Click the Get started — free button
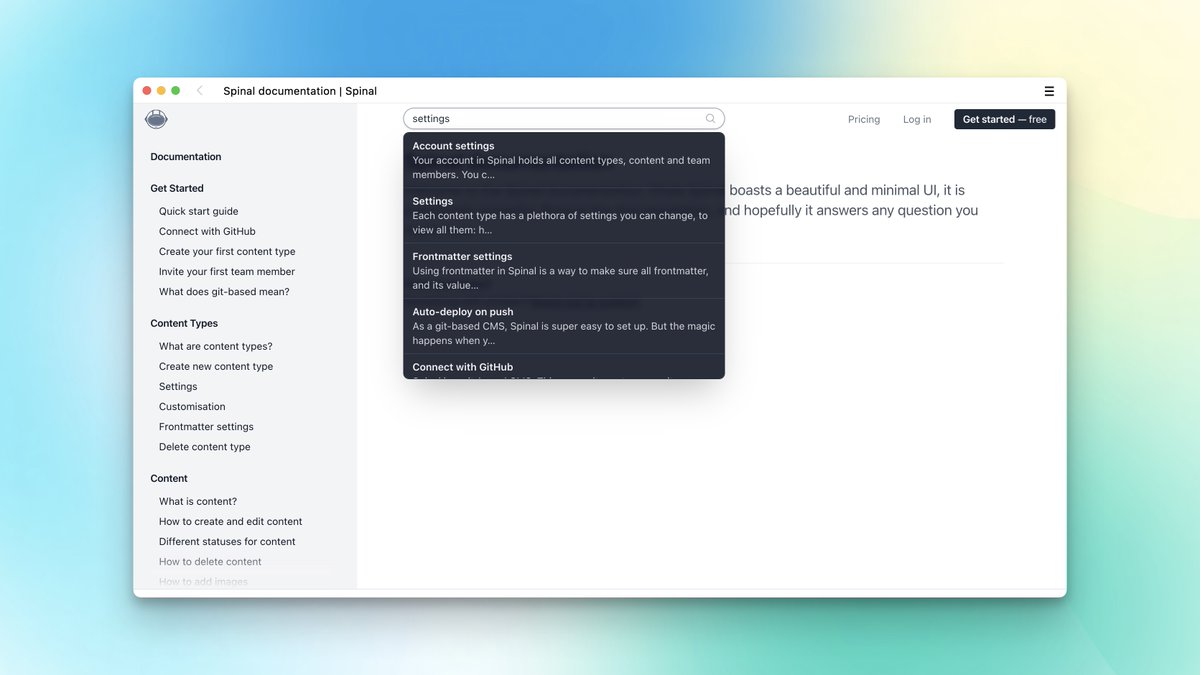This screenshot has width=1200, height=675. pos(1005,119)
